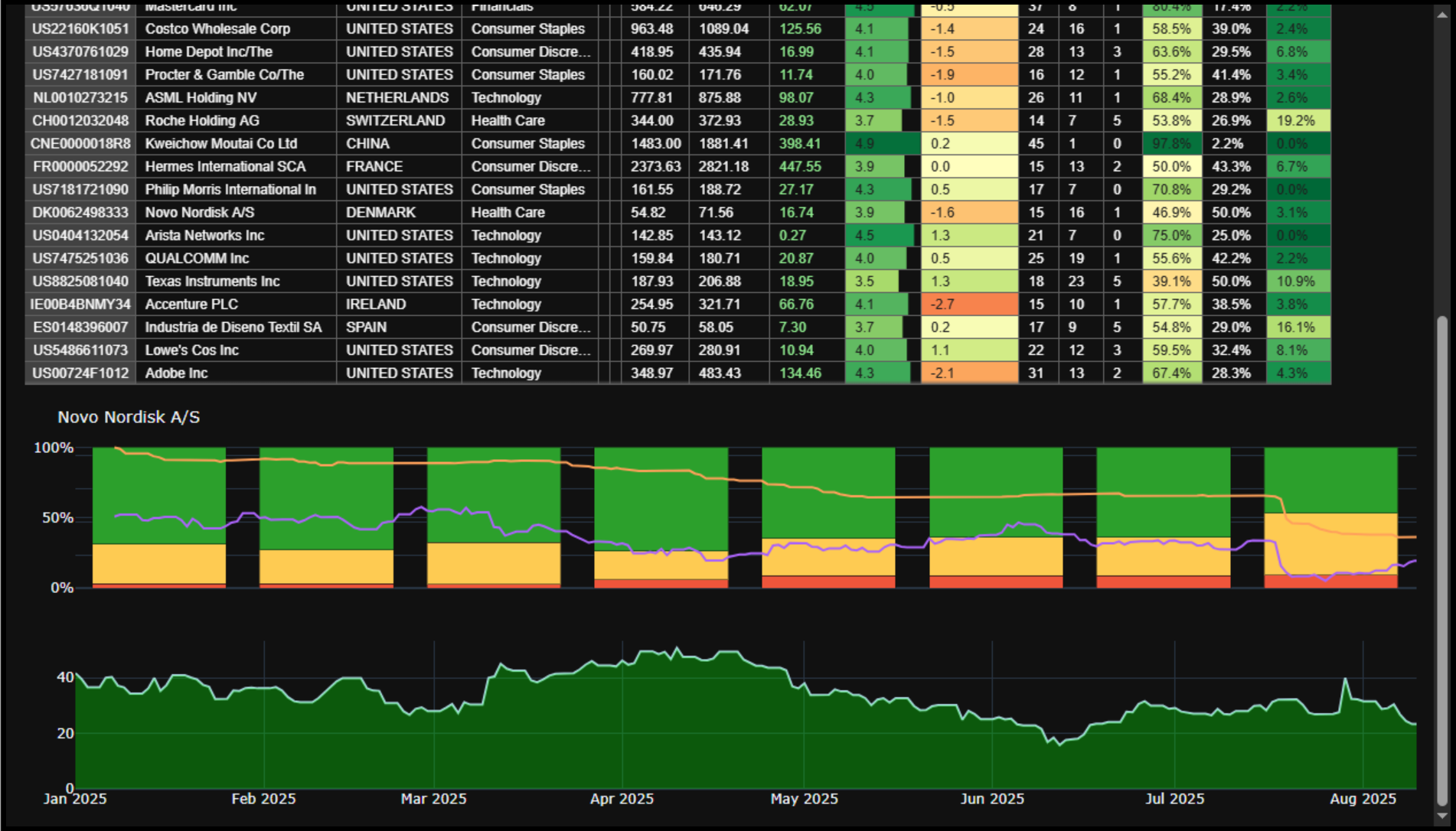Select Hermes International SCA cell
This screenshot has height=831, width=1456.
[236, 167]
